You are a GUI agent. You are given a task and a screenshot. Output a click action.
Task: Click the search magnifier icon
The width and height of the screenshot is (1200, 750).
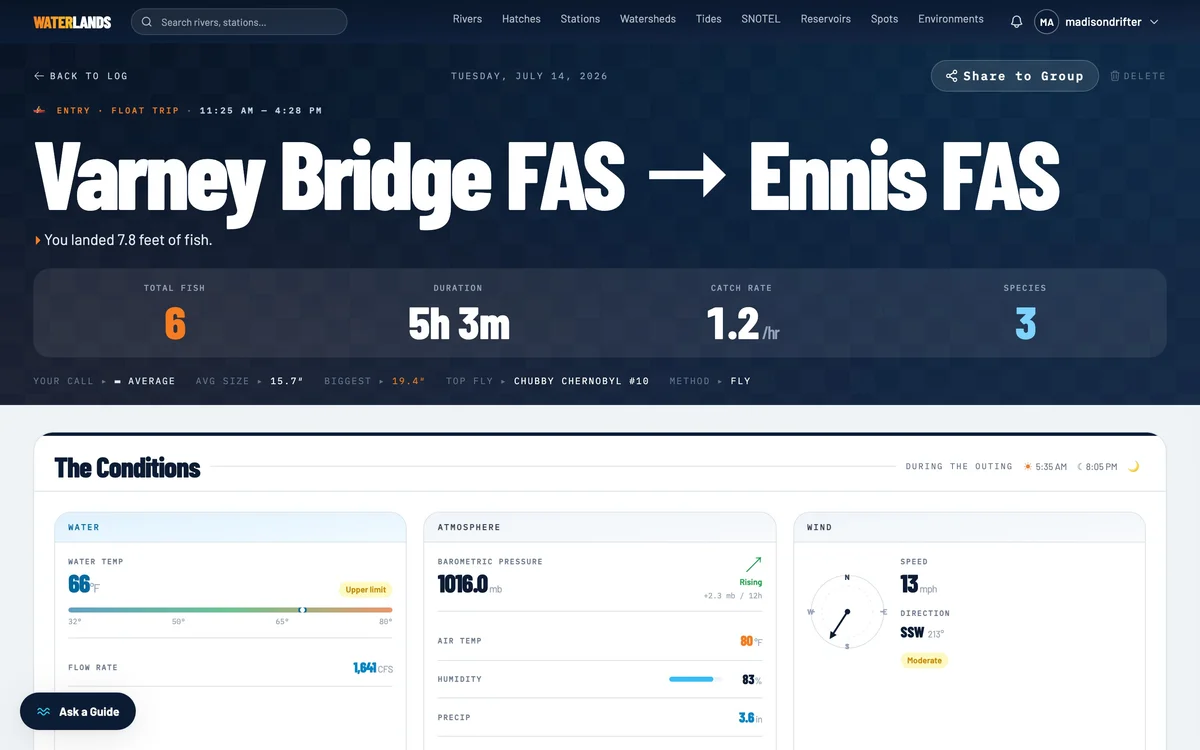pyautogui.click(x=148, y=22)
